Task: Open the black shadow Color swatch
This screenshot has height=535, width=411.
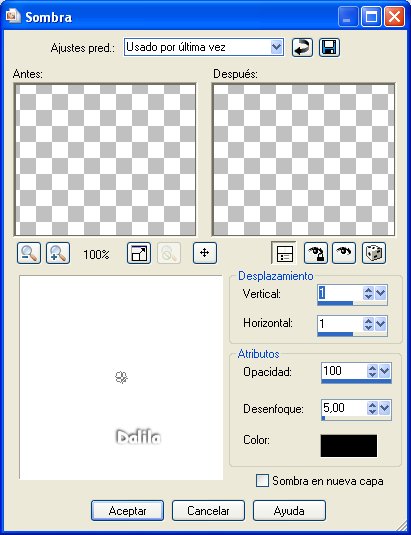Action: [x=349, y=446]
